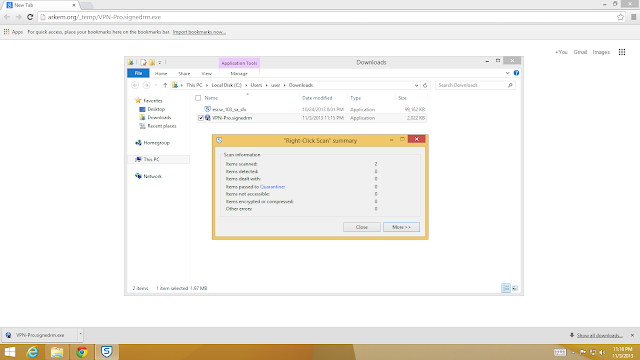Open recent locations dropdown arrow

tap(156, 85)
